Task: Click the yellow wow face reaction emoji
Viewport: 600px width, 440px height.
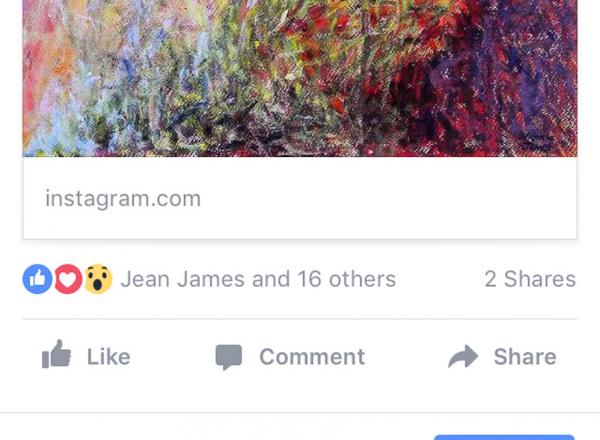Action: coord(98,279)
